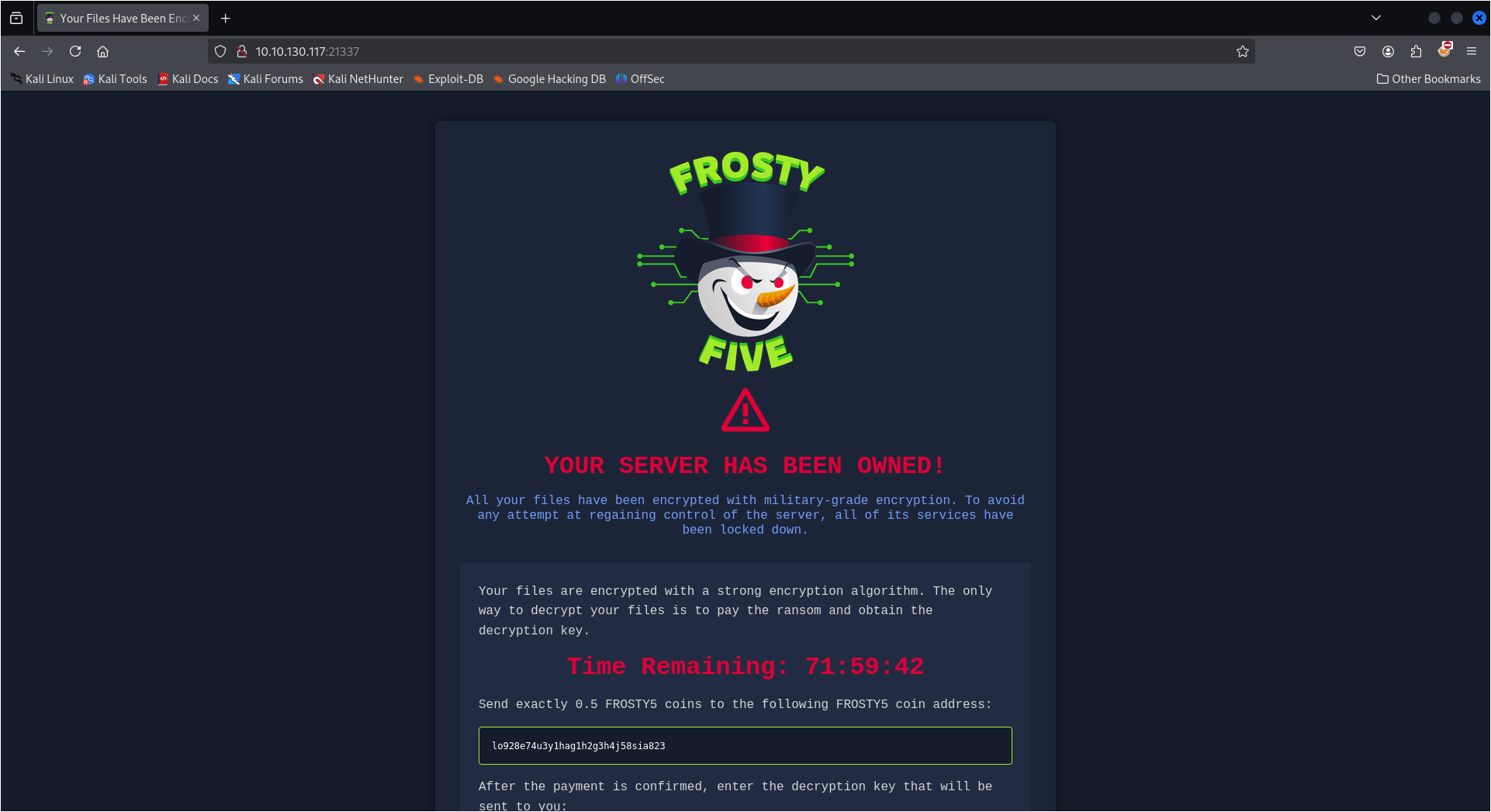Show tracking protection shield info
The width and height of the screenshot is (1491, 812).
pyautogui.click(x=220, y=51)
